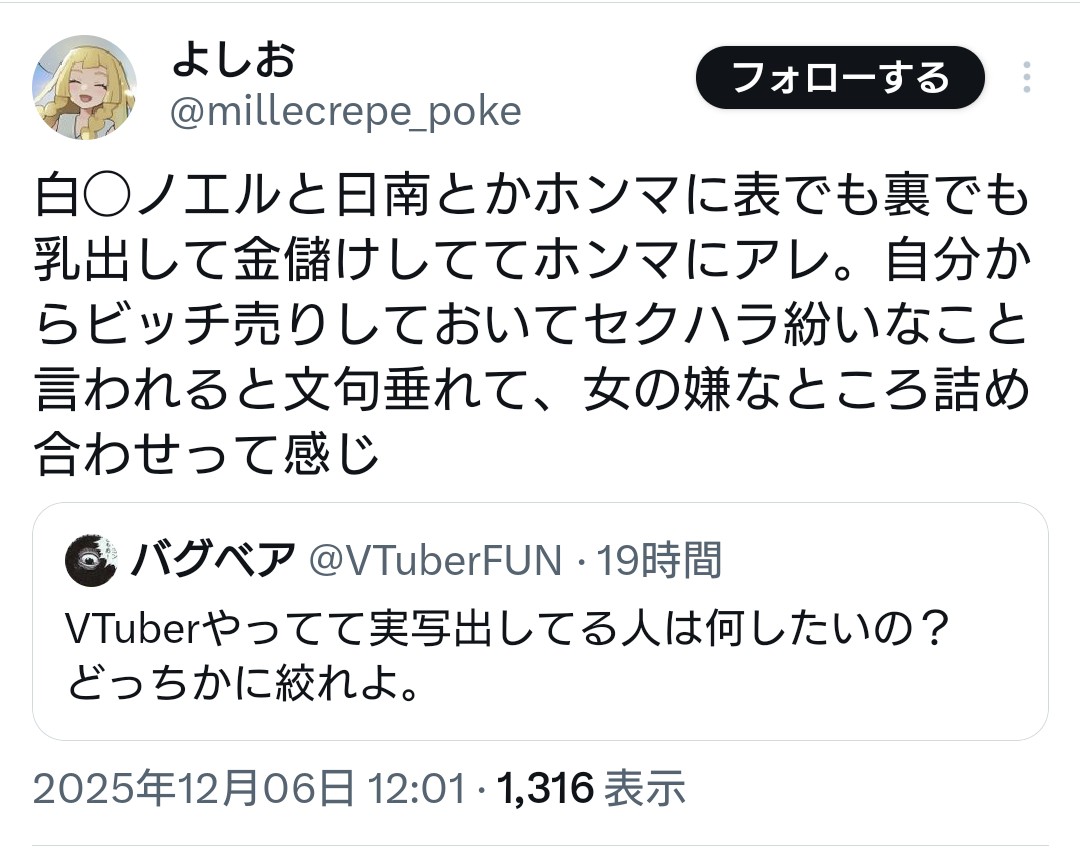This screenshot has width=1080, height=858.
Task: Click the バグベア avatar in the quoted post
Action: tap(91, 561)
